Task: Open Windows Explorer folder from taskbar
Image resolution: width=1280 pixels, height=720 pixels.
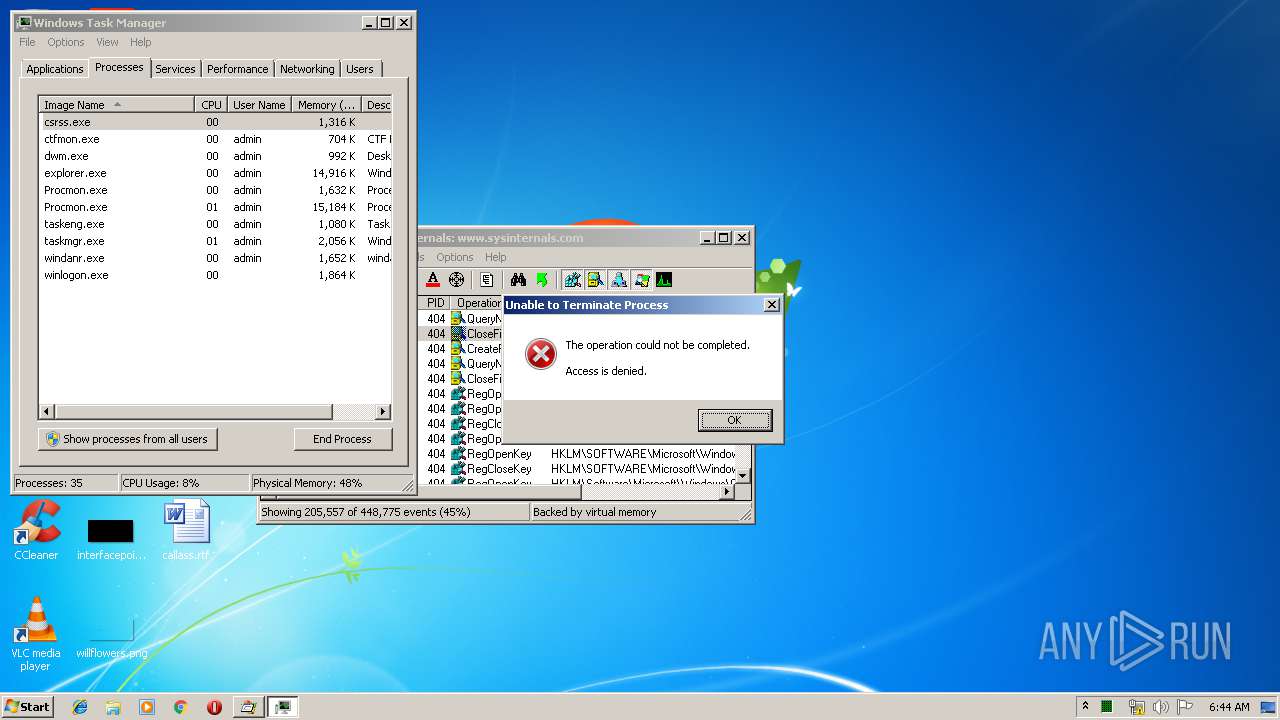Action: point(113,706)
